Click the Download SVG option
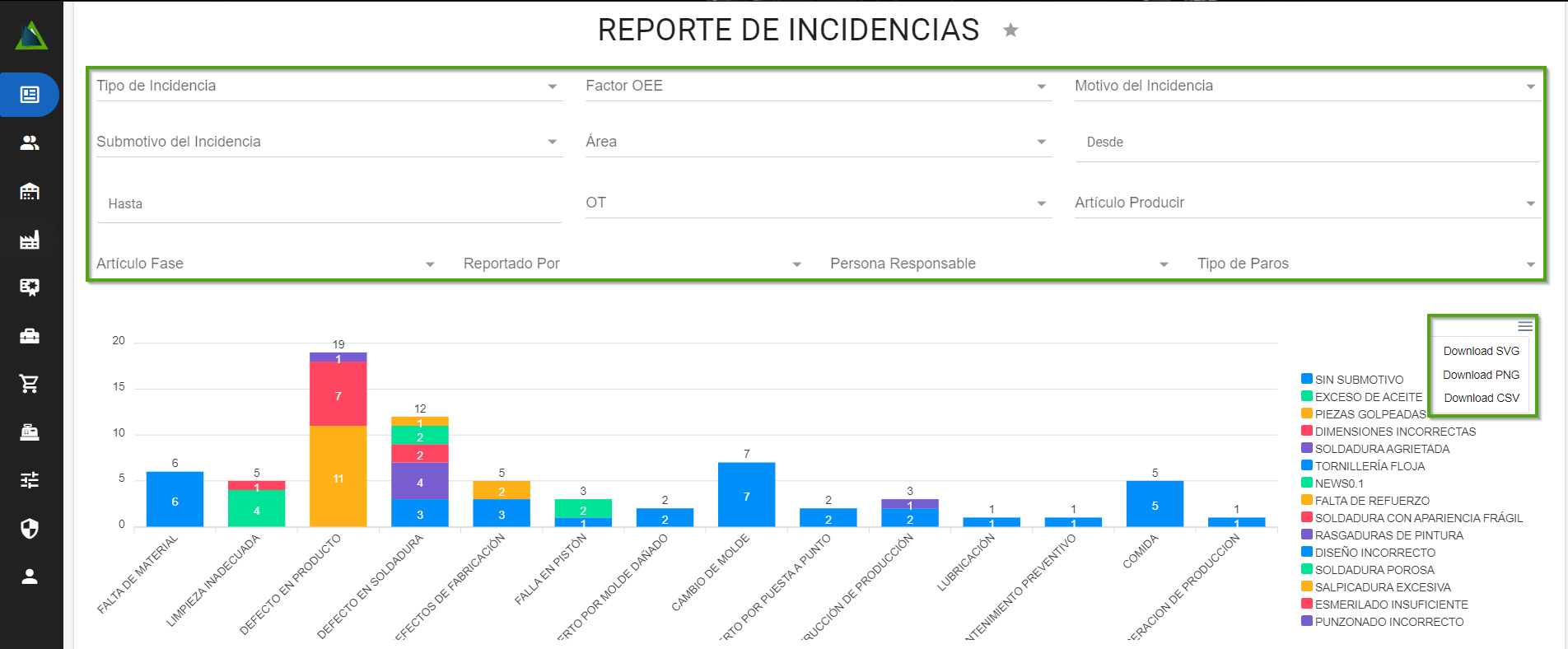The width and height of the screenshot is (1568, 649). (x=1481, y=351)
